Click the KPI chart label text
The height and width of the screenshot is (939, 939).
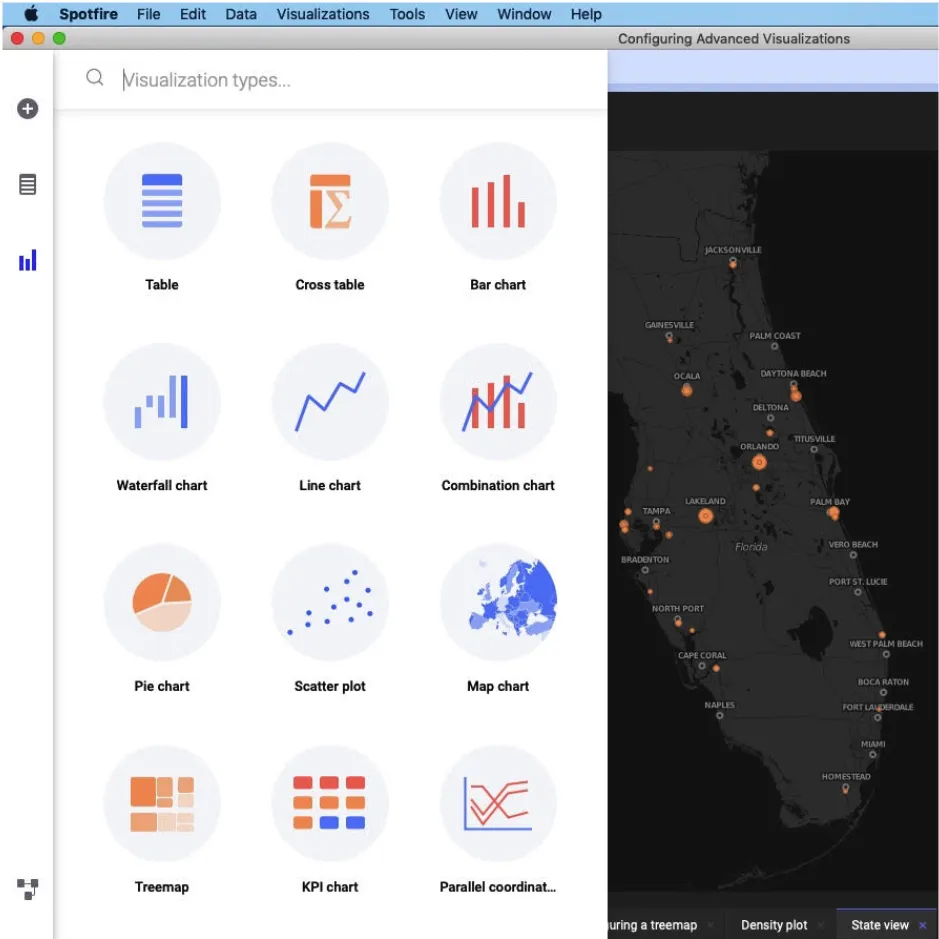(x=330, y=887)
